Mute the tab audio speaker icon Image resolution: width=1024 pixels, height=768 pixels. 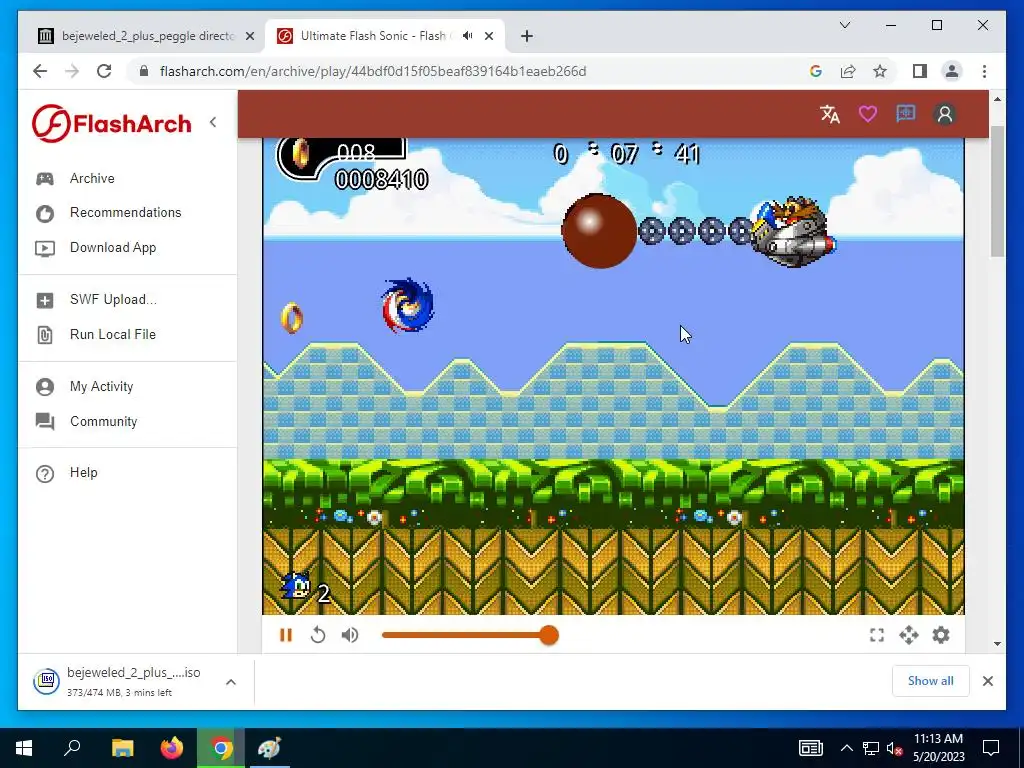click(468, 36)
